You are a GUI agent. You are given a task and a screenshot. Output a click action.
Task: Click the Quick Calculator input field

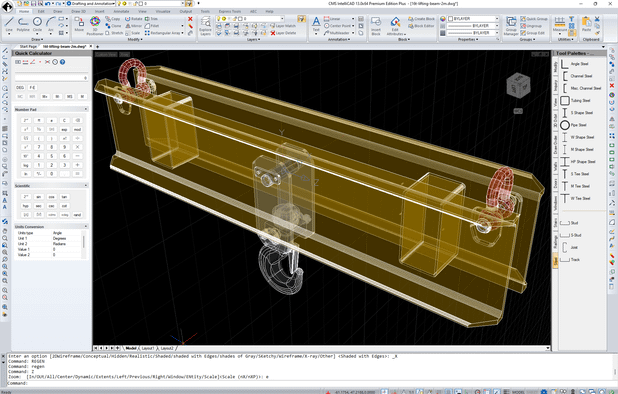[51, 78]
